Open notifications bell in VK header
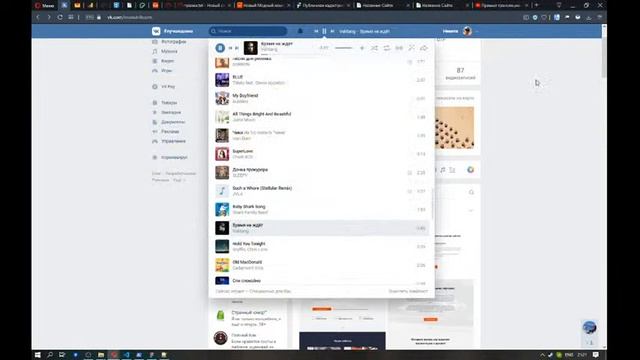Image resolution: width=640 pixels, height=360 pixels. 300,31
